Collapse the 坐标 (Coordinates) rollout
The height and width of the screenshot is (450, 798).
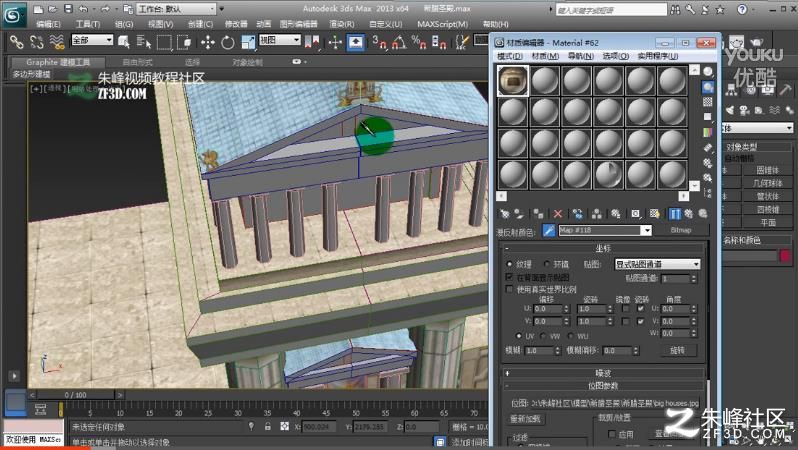tap(604, 248)
